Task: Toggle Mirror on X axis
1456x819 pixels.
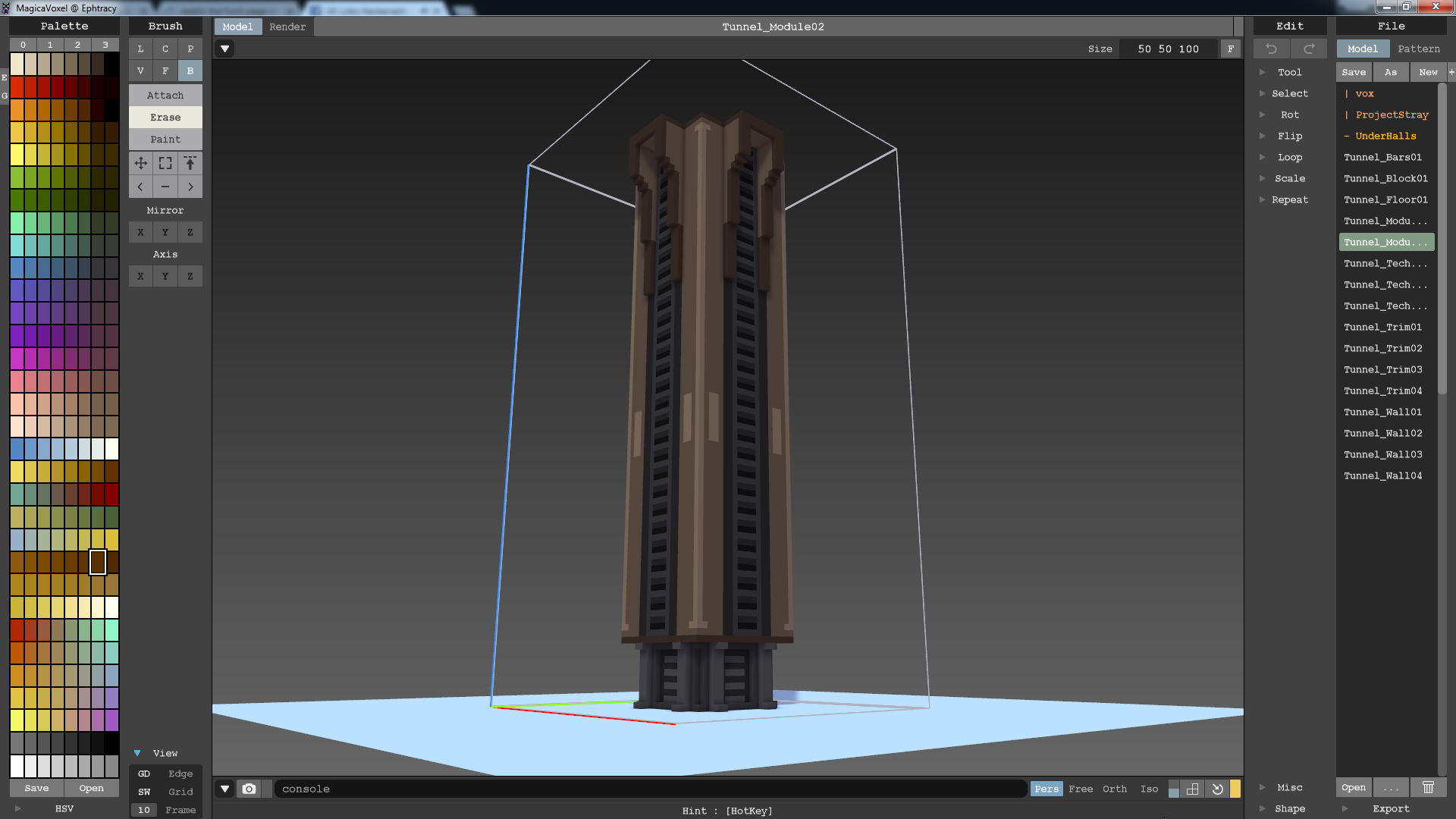Action: (140, 232)
